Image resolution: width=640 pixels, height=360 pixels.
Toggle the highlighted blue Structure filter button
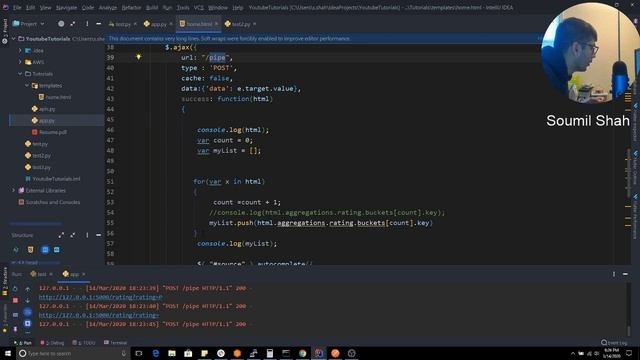[45, 250]
